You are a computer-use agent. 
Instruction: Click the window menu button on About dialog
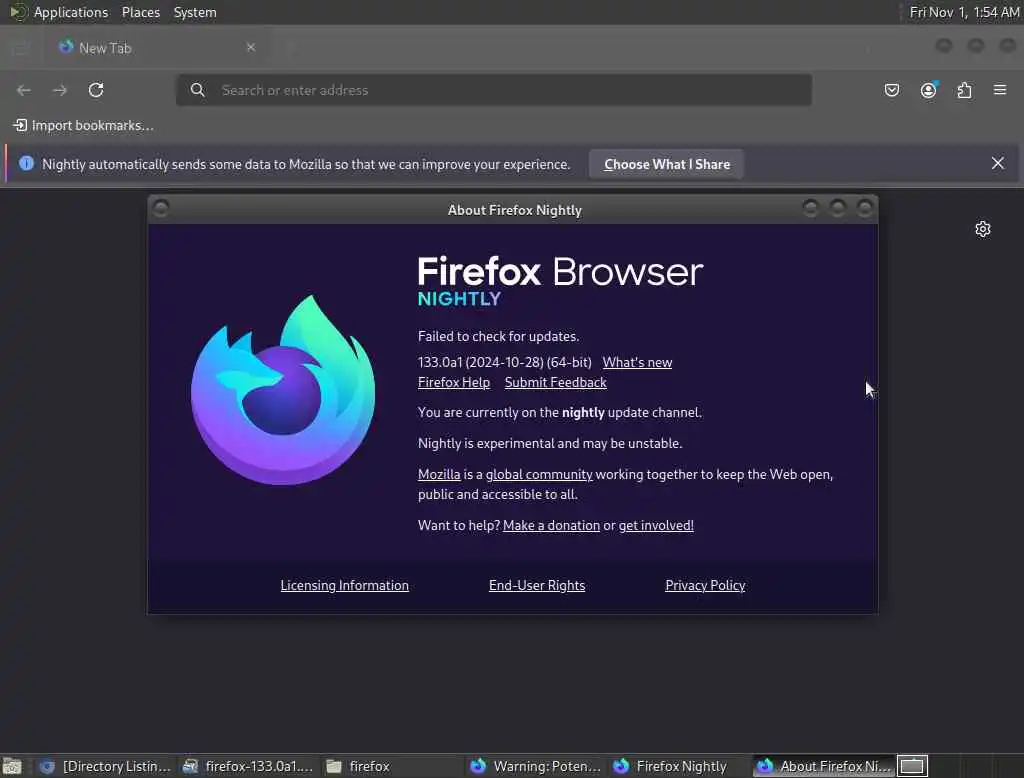point(161,208)
